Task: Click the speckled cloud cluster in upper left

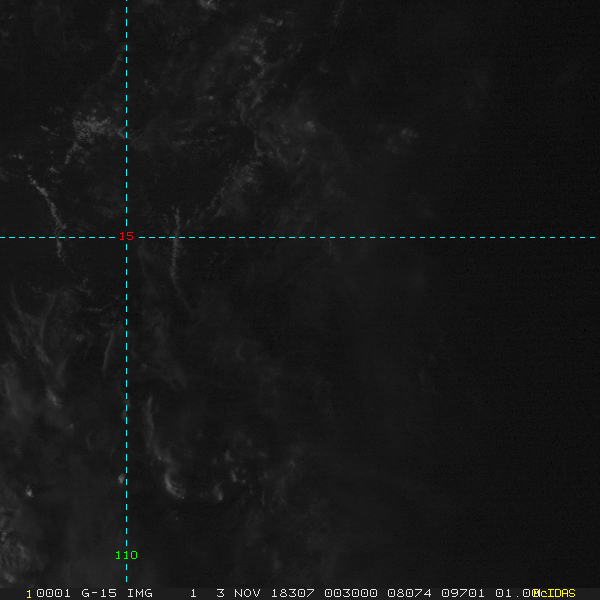Action: (95, 127)
